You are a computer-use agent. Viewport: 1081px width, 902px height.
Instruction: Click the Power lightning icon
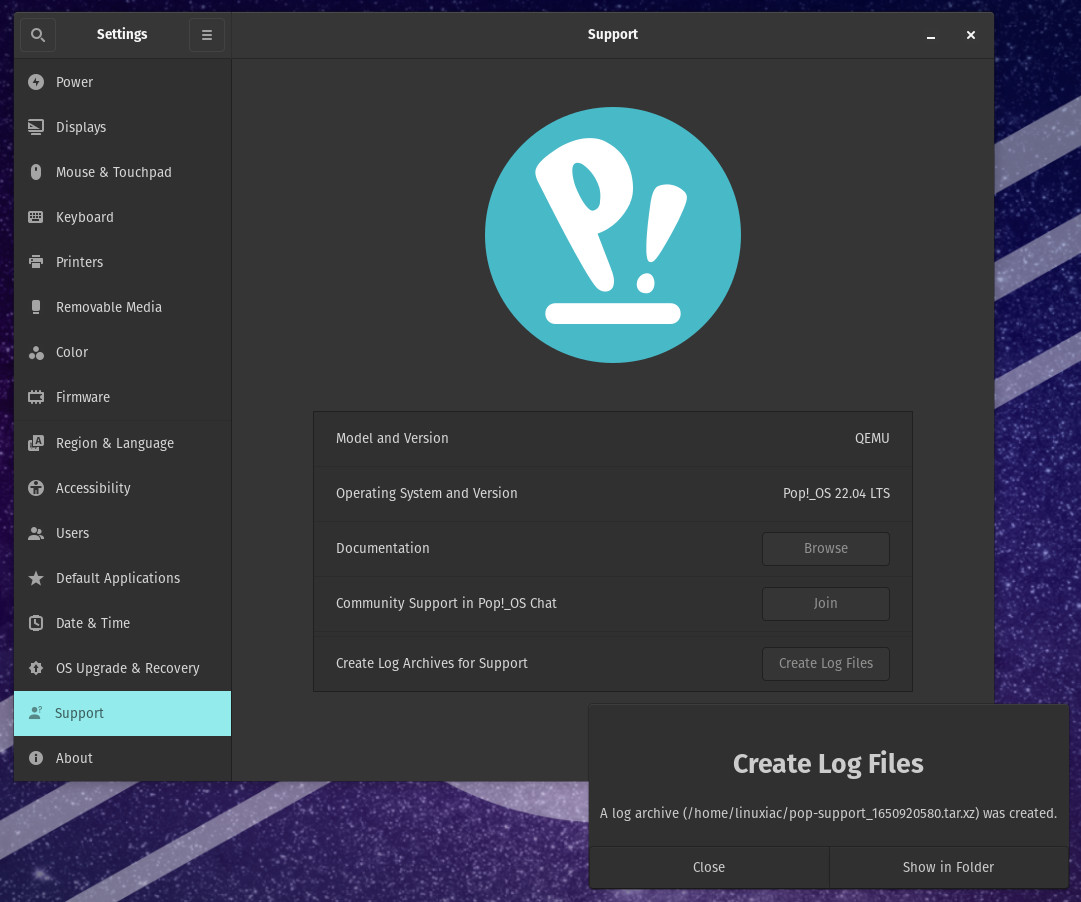tap(36, 82)
